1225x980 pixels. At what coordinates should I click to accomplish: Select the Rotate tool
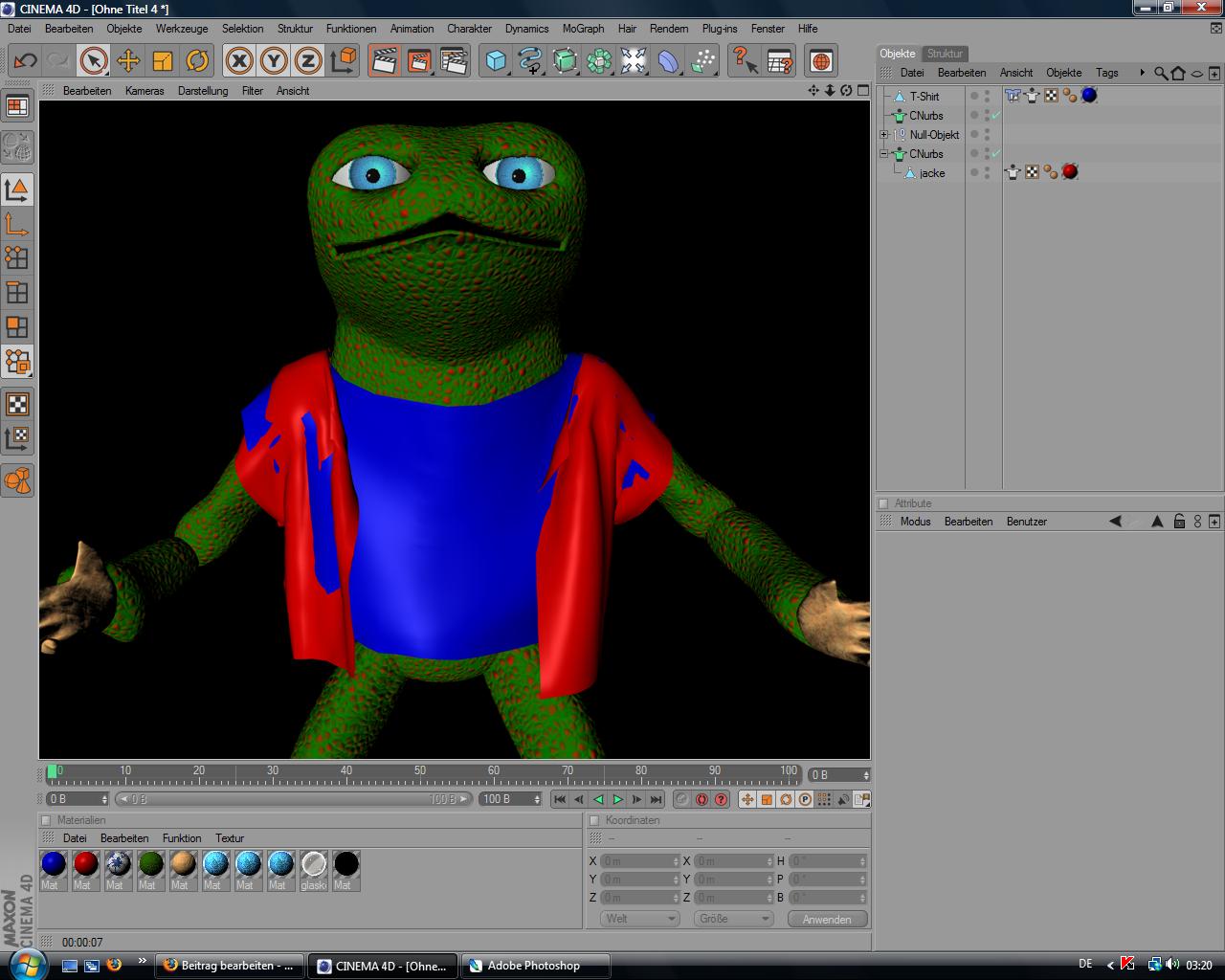pyautogui.click(x=197, y=61)
